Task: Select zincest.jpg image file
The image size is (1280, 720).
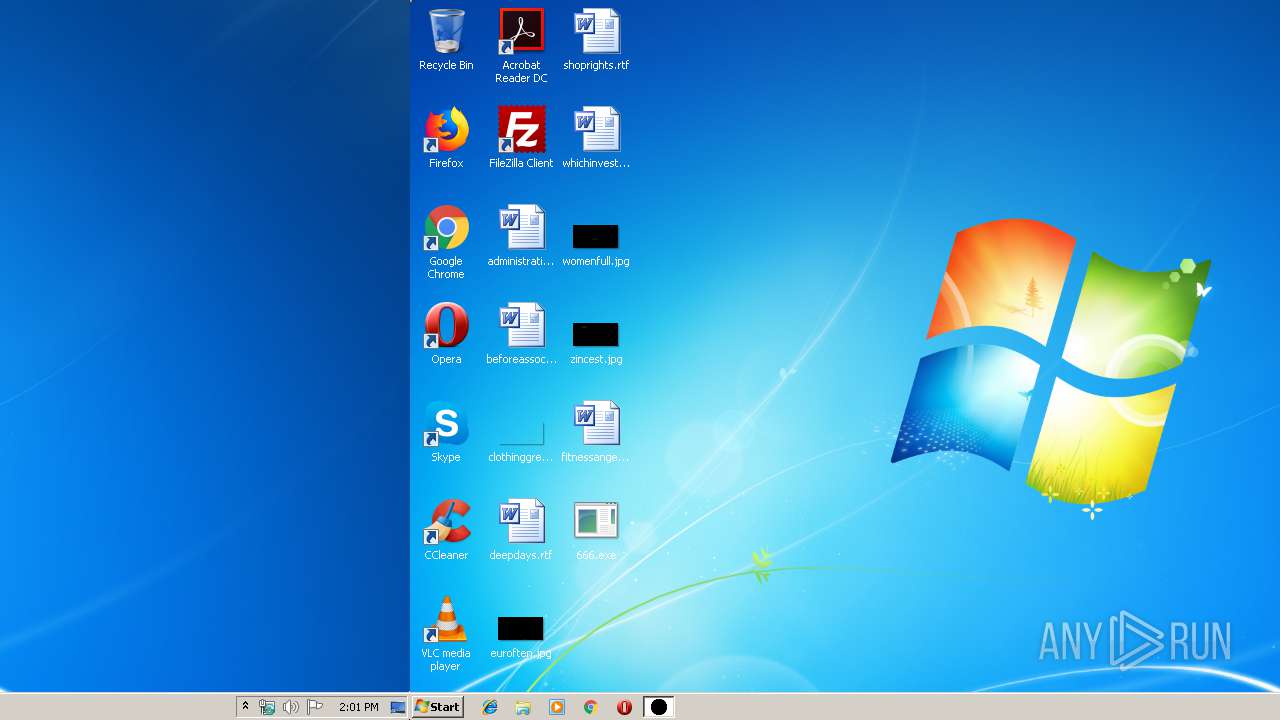Action: (596, 342)
